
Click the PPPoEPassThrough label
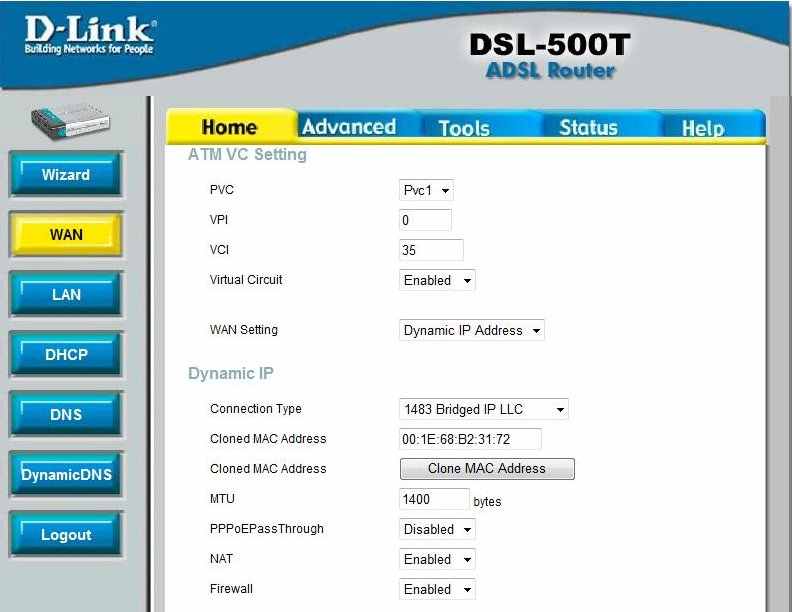(267, 529)
